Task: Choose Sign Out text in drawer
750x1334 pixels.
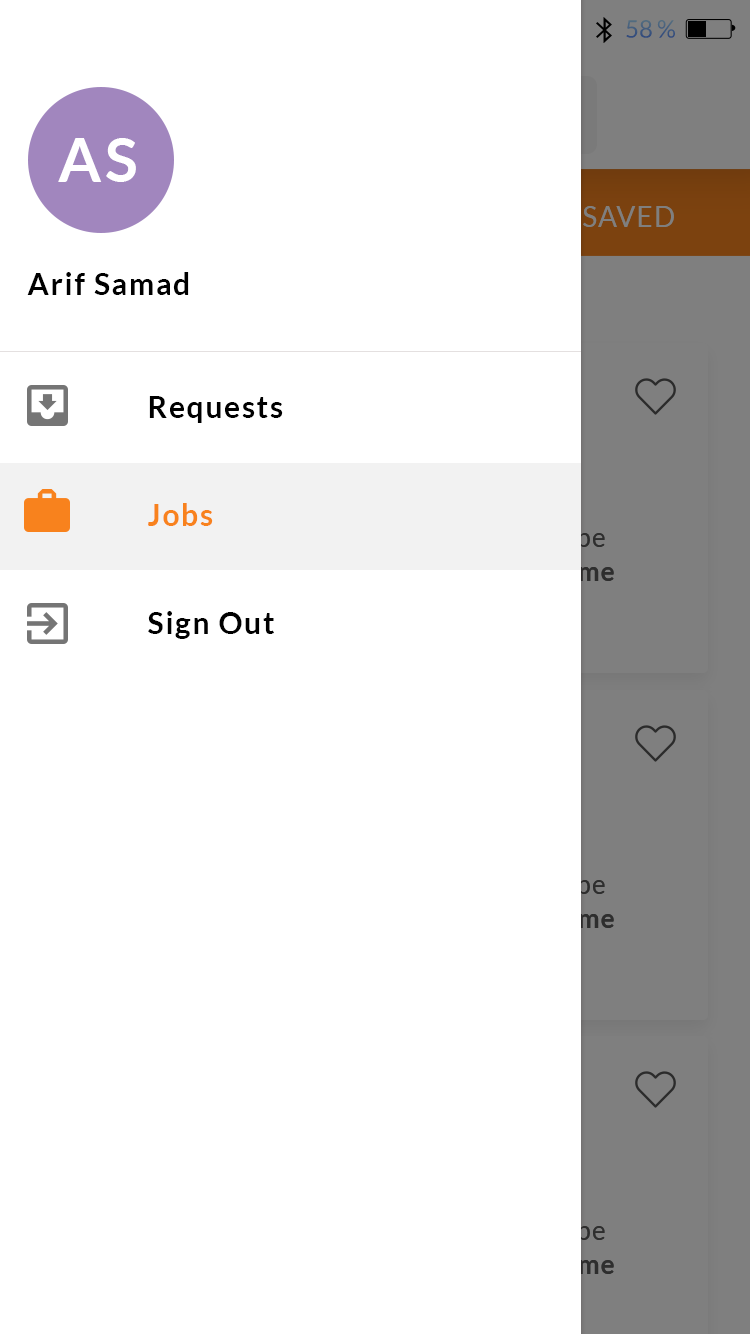Action: point(211,623)
